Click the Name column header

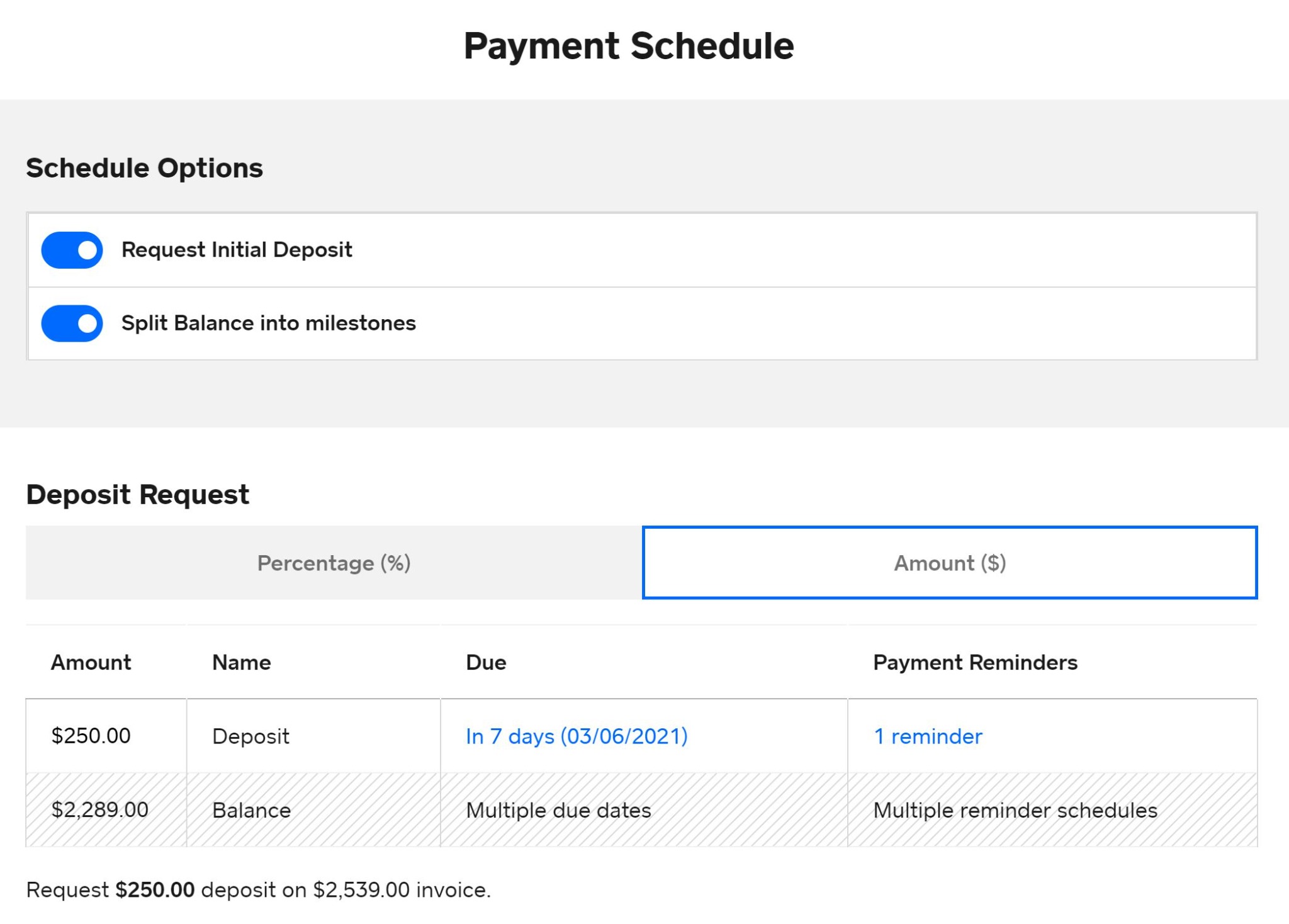coord(241,662)
